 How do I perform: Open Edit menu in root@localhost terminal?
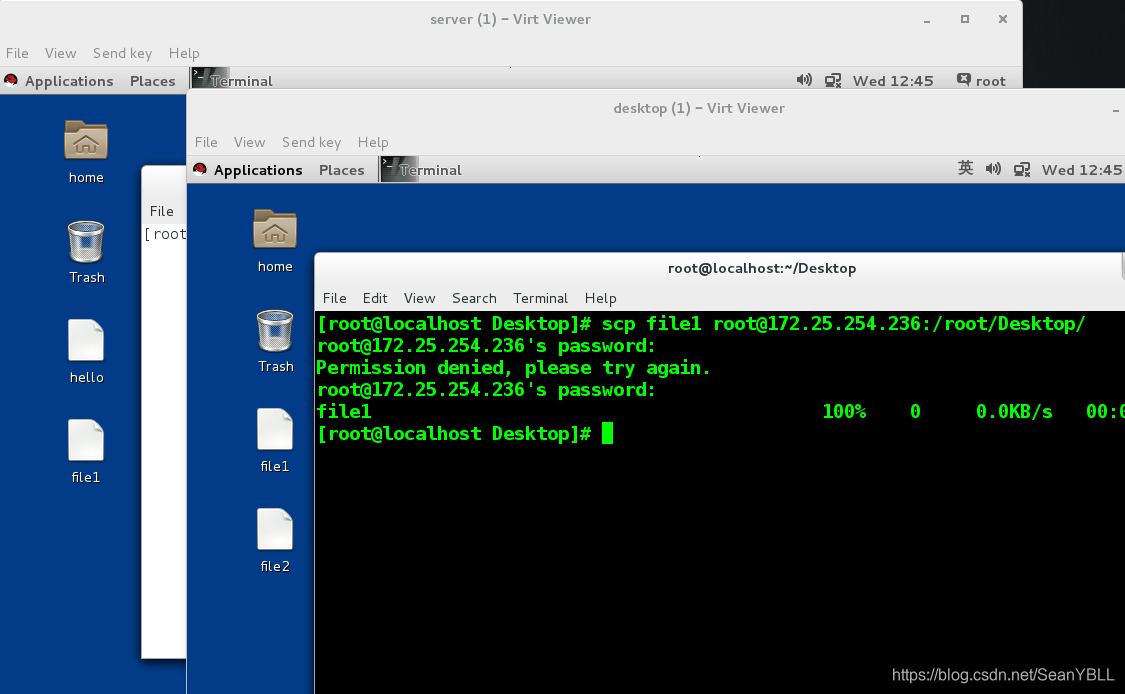point(375,298)
